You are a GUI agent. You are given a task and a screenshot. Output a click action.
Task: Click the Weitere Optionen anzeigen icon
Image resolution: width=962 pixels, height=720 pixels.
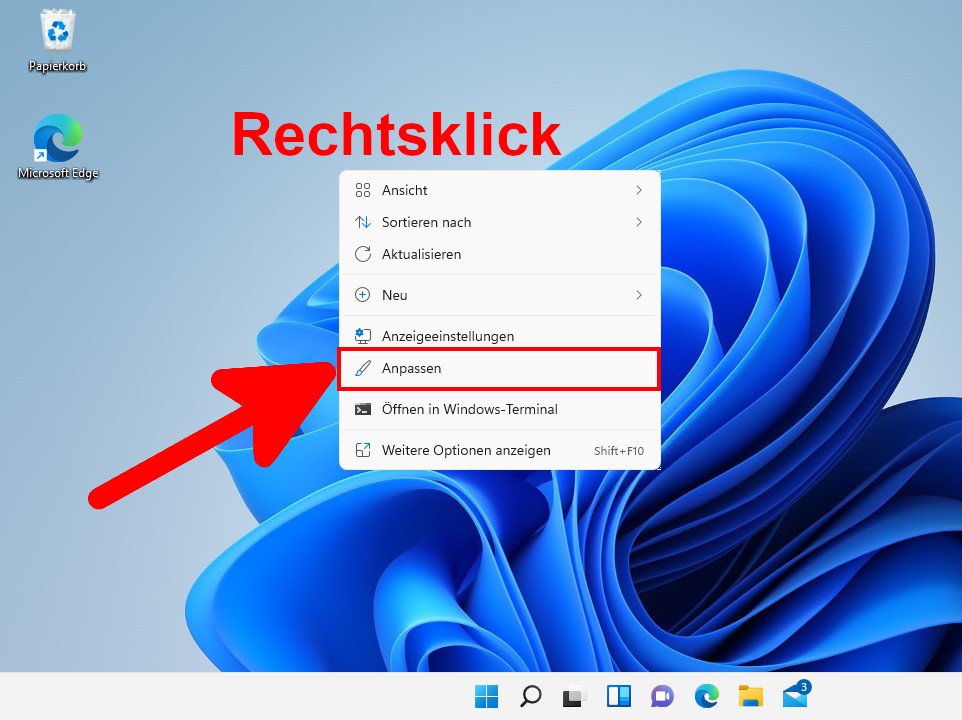click(364, 450)
